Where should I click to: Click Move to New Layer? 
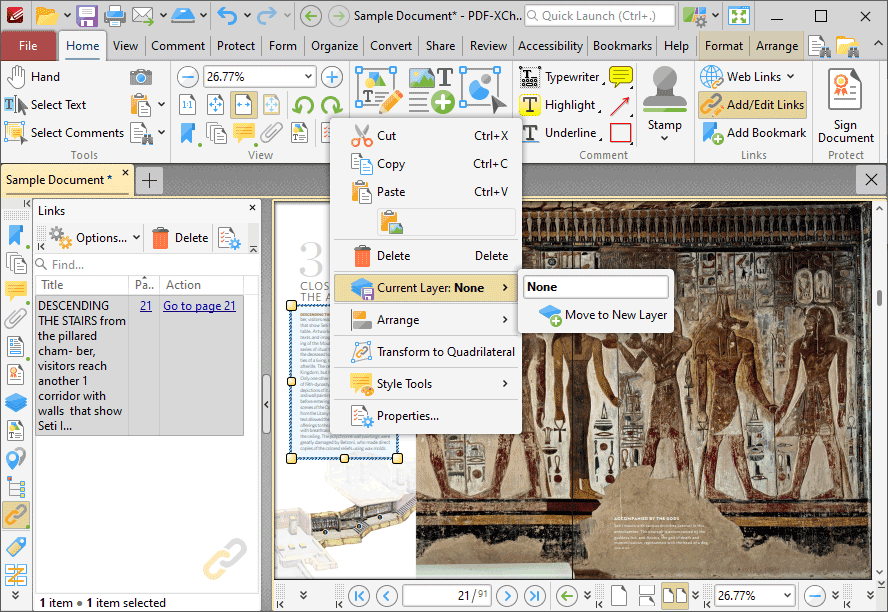[596, 315]
